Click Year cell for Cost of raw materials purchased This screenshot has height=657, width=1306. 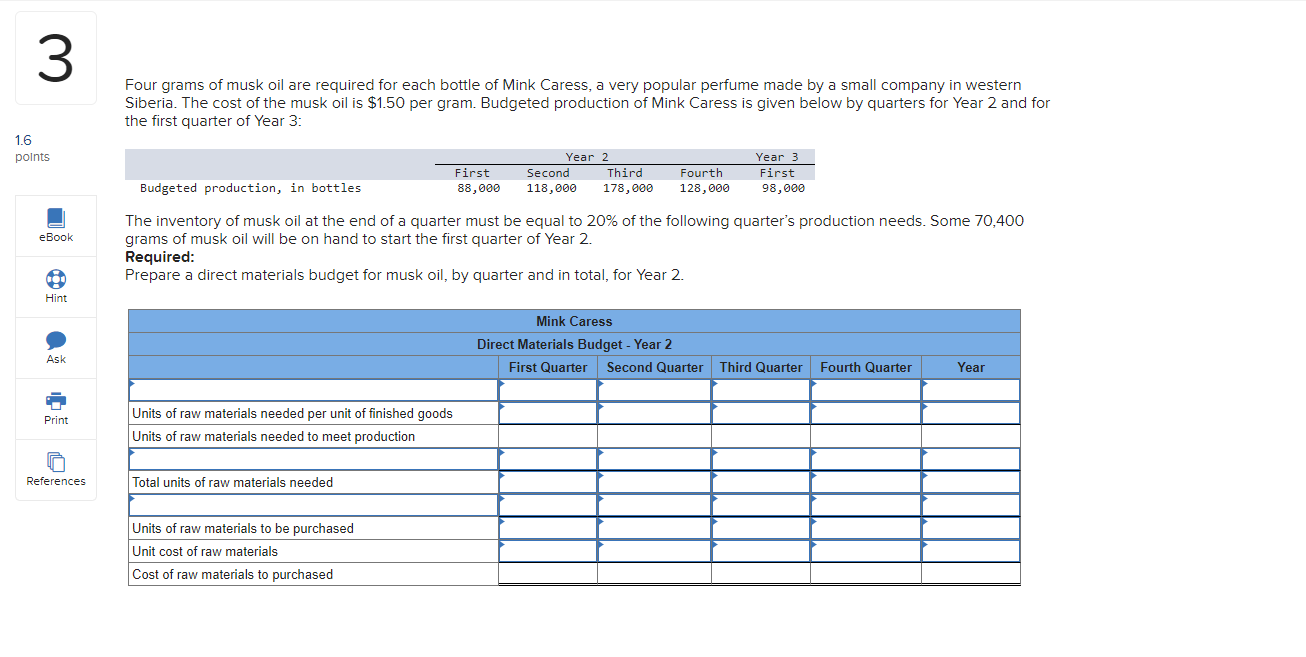971,574
